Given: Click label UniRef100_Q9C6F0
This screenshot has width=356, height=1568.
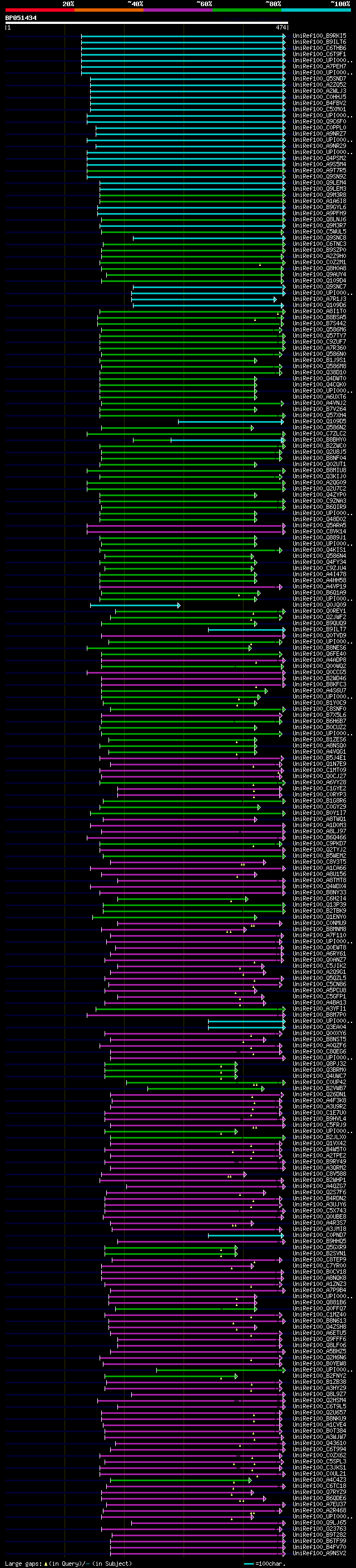Looking at the screenshot, I should click(319, 122).
